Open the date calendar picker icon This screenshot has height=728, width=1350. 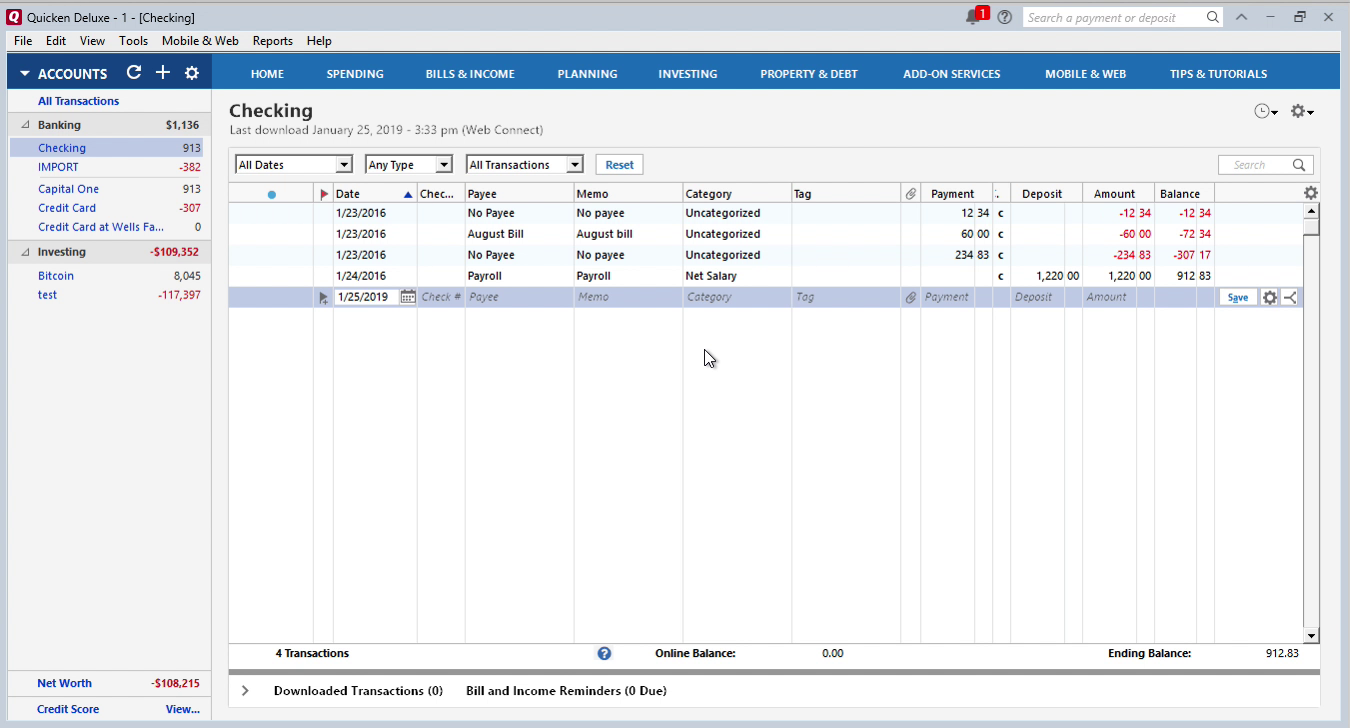[x=407, y=297]
